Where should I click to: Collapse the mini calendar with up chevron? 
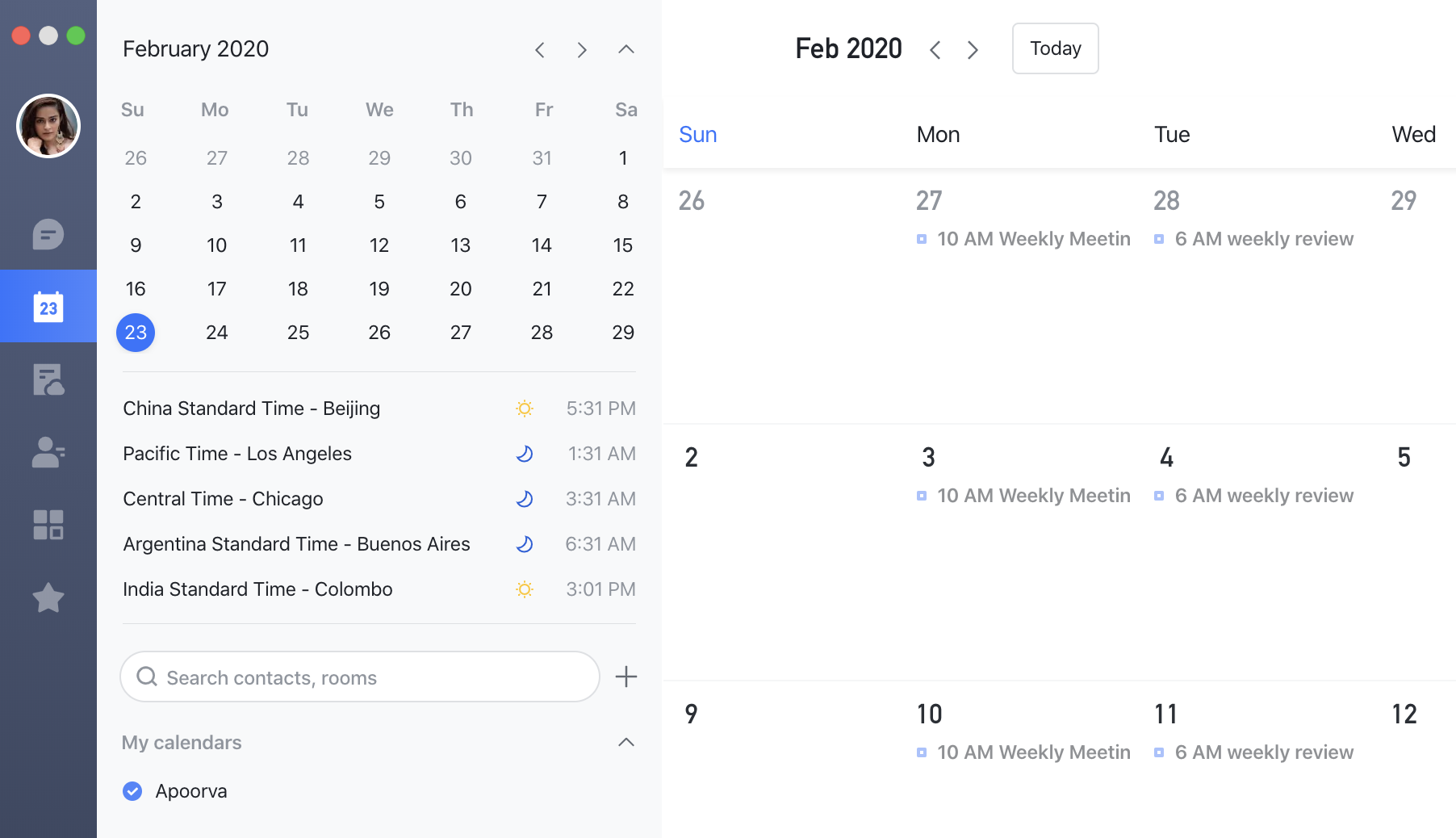626,49
